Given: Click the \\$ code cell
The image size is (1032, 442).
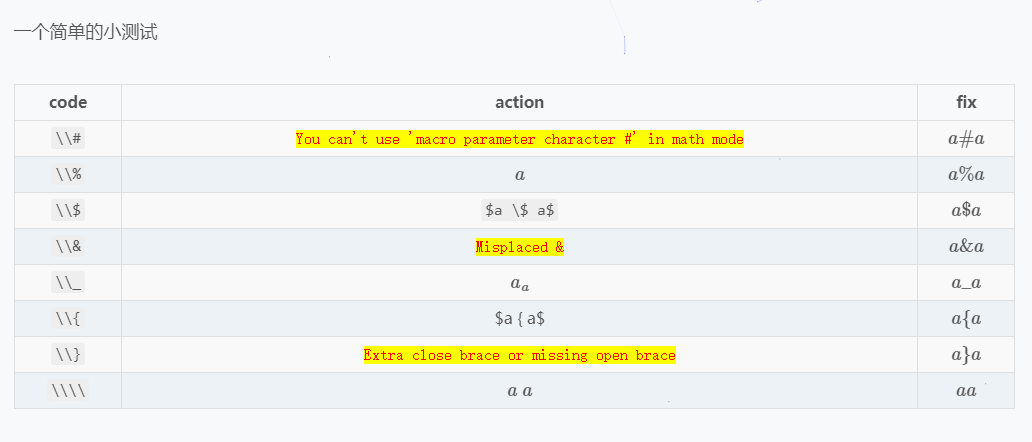Looking at the screenshot, I should point(68,211).
